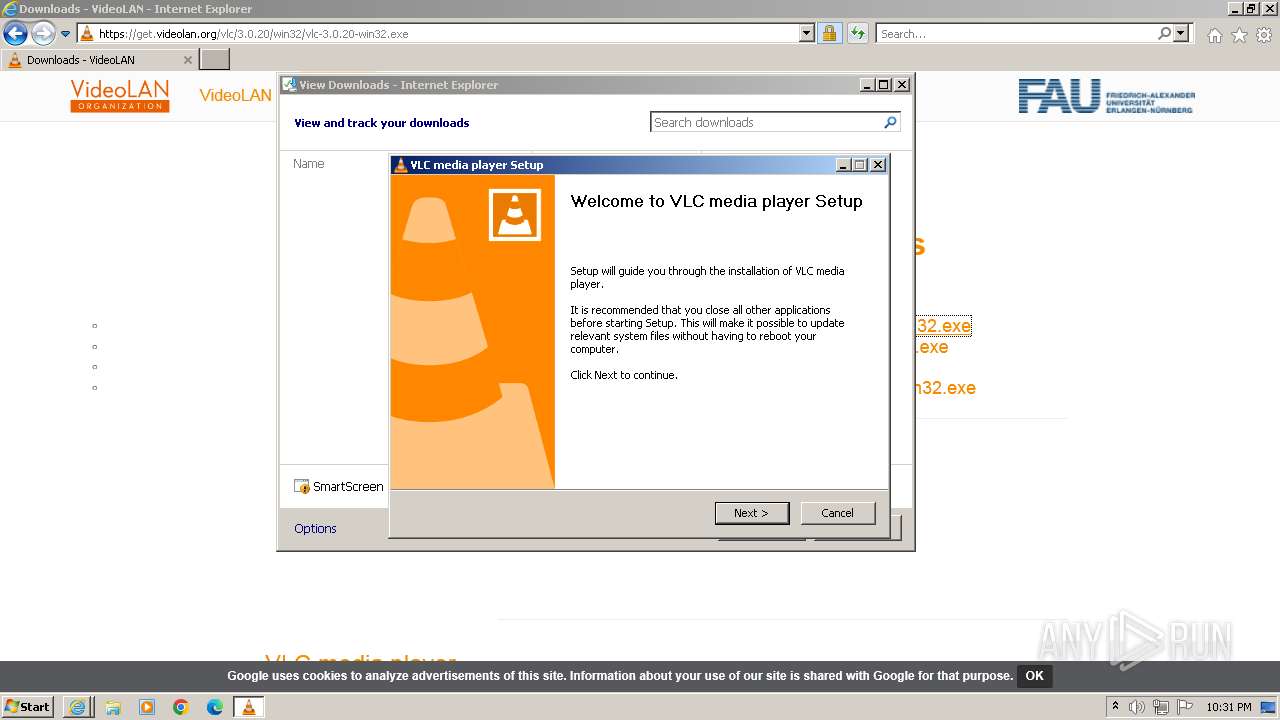Launch Microsoft Edge from the taskbar

click(214, 707)
